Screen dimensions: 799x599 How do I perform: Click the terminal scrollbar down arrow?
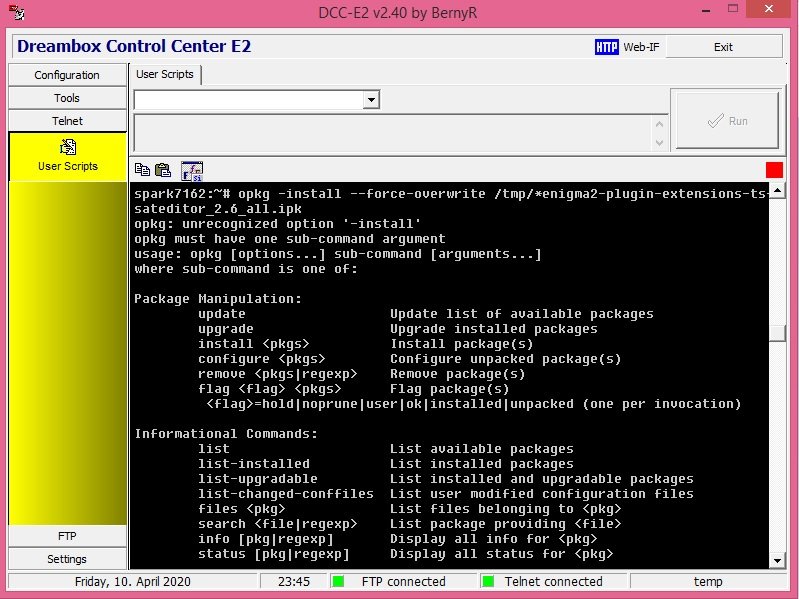(777, 561)
